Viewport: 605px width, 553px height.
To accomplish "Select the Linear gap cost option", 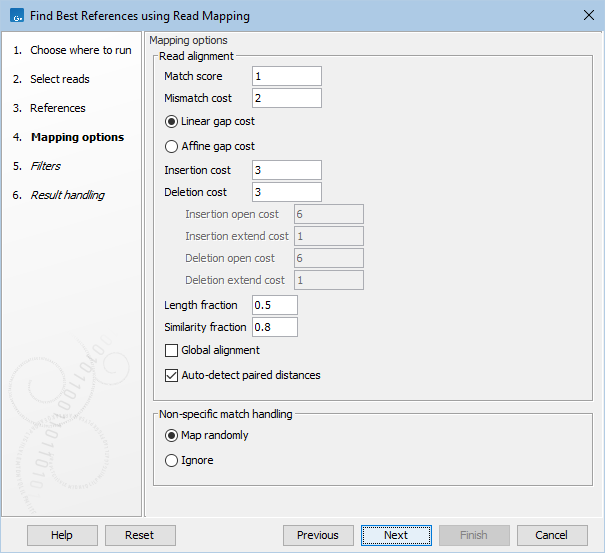I will click(171, 121).
